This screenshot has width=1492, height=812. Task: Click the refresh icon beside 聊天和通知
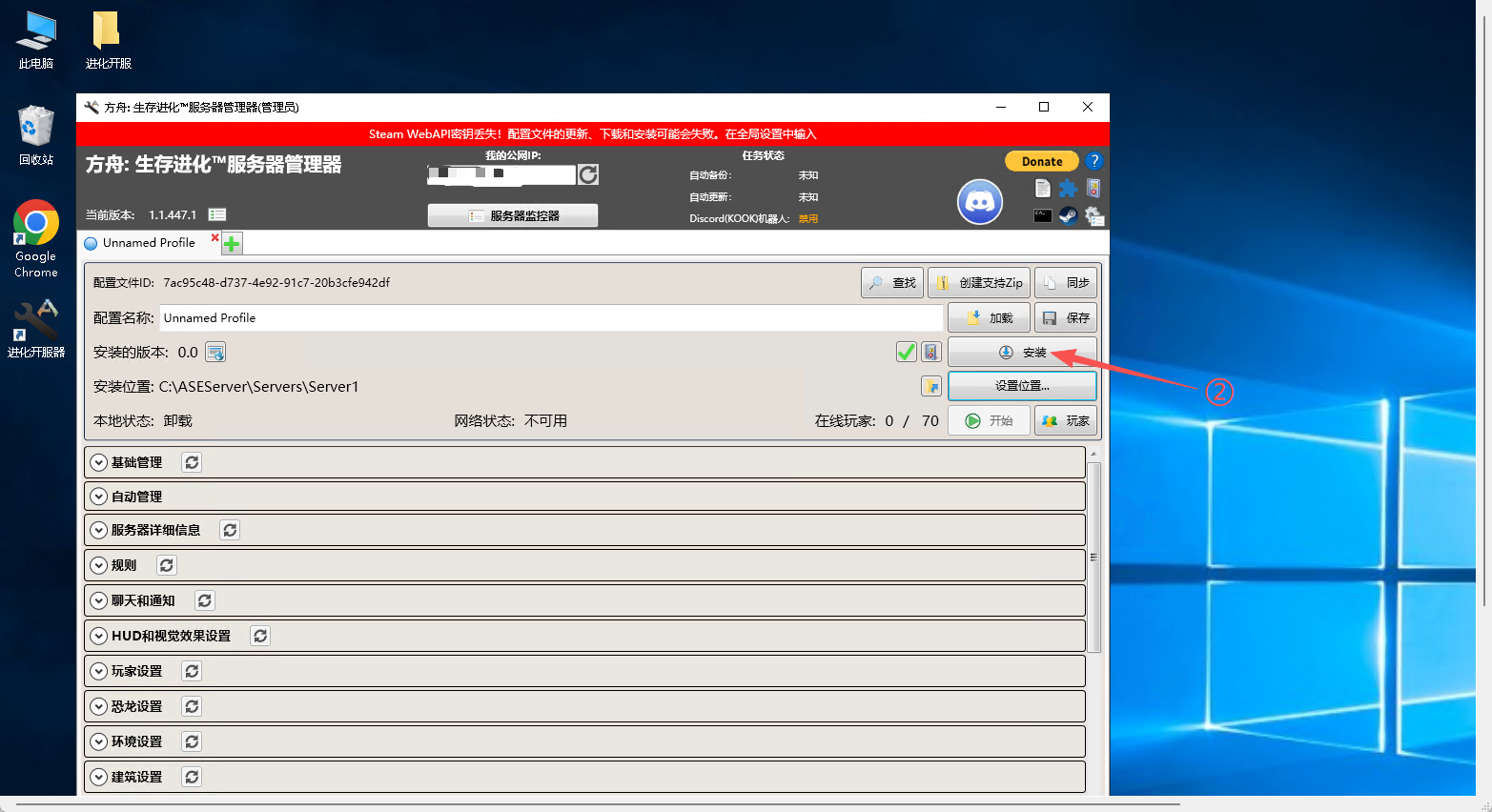[205, 600]
